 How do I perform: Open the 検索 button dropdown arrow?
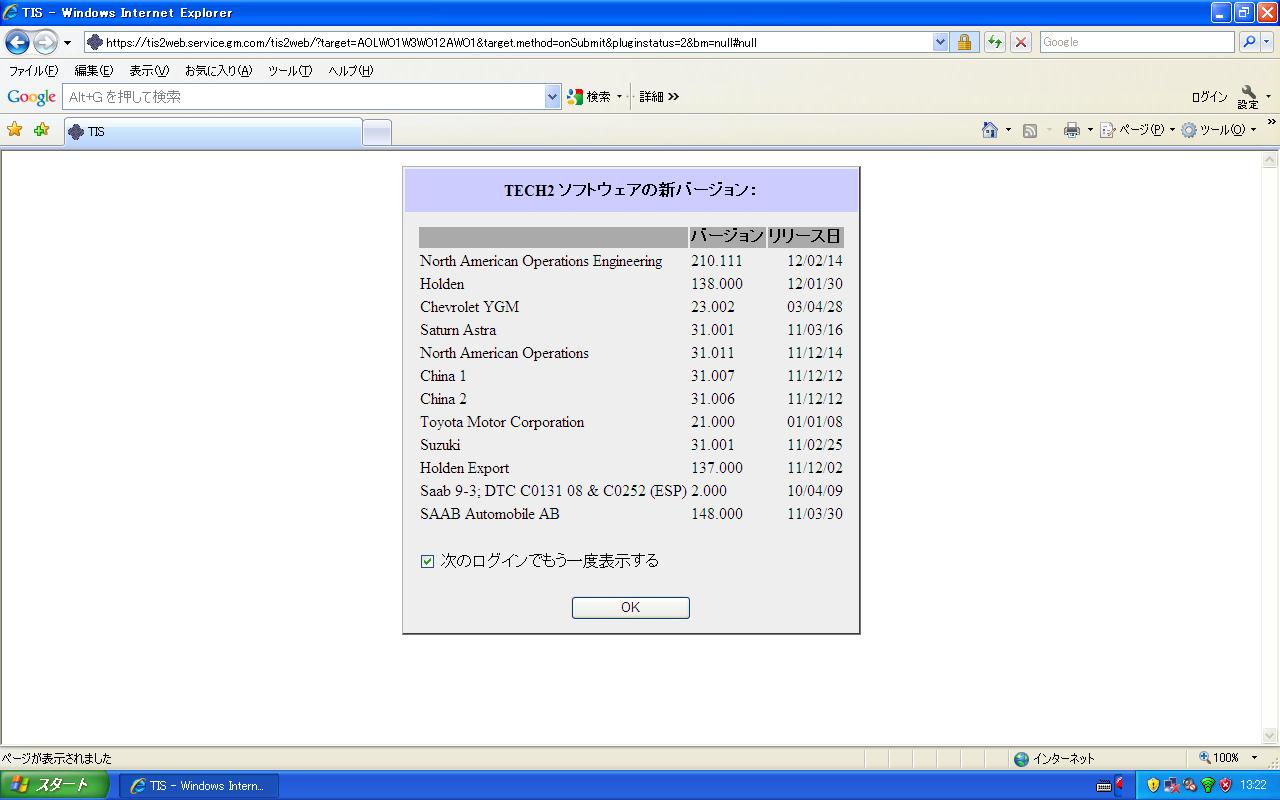pyautogui.click(x=619, y=97)
